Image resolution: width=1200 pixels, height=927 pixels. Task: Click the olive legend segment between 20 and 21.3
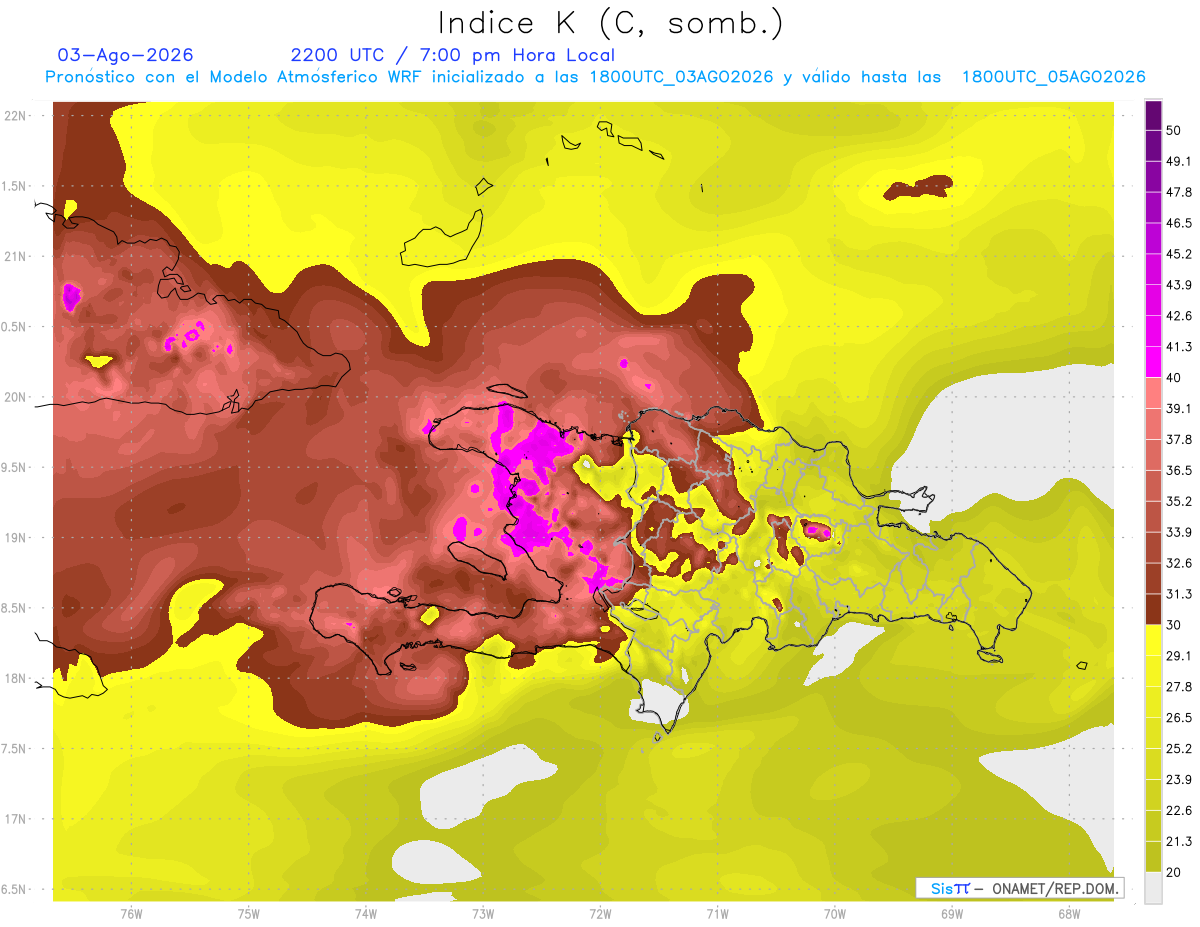click(1153, 856)
